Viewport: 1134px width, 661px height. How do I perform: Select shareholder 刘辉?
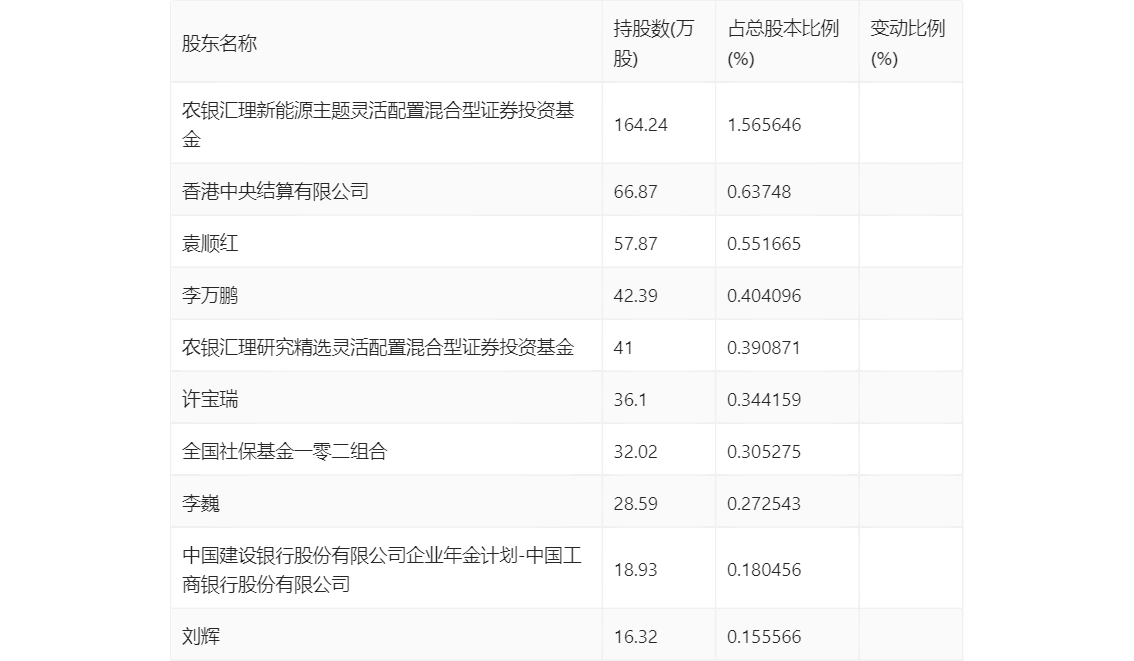pos(200,637)
